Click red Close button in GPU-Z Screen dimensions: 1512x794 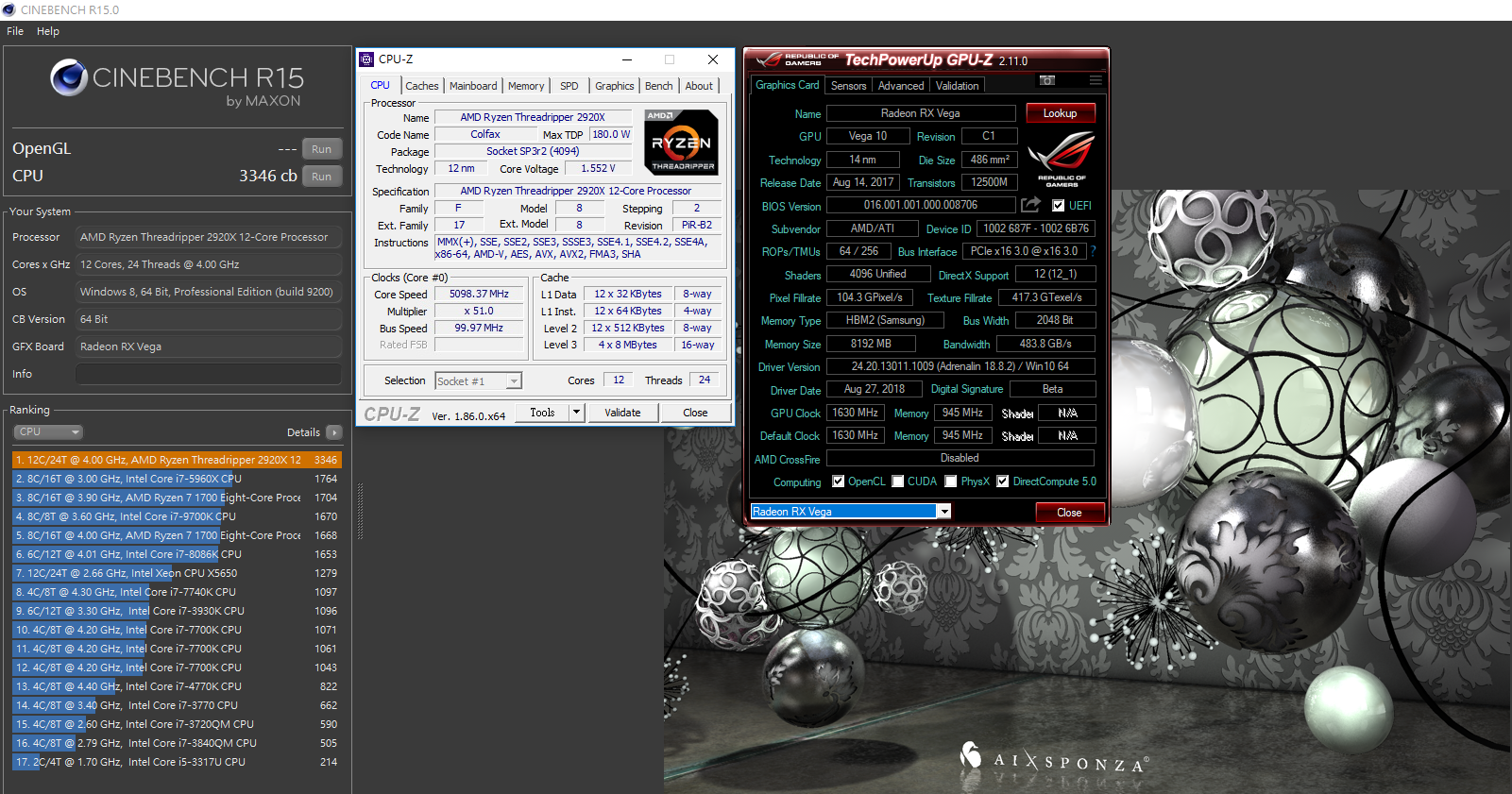[x=1069, y=513]
